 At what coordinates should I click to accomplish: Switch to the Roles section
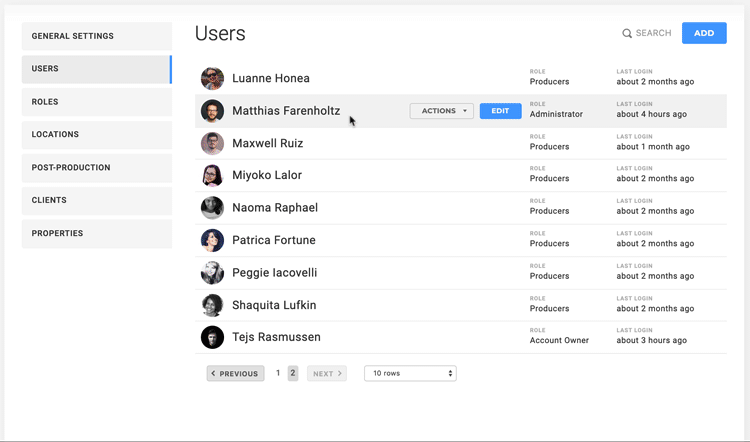click(97, 102)
